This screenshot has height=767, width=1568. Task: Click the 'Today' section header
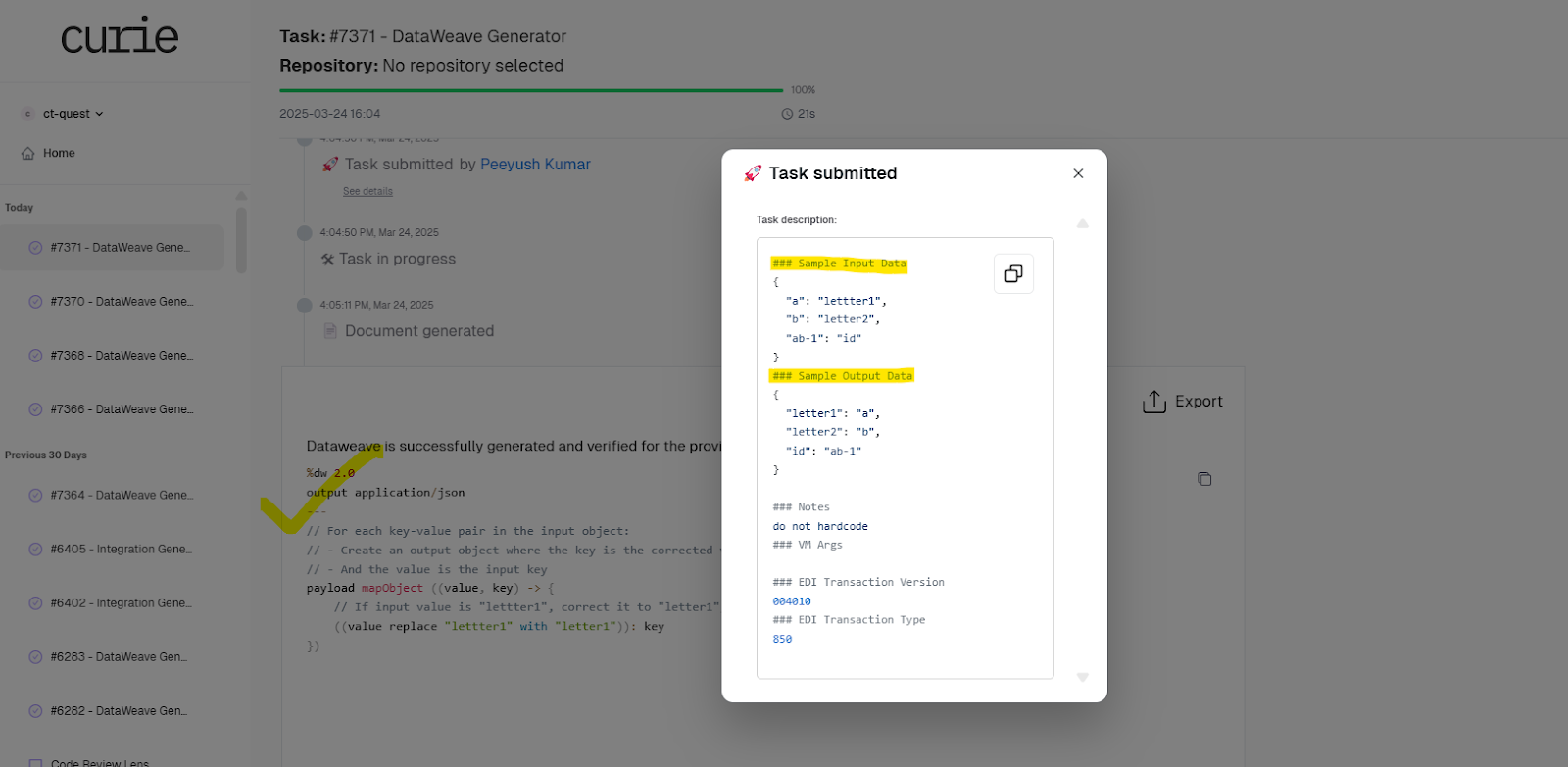(19, 208)
